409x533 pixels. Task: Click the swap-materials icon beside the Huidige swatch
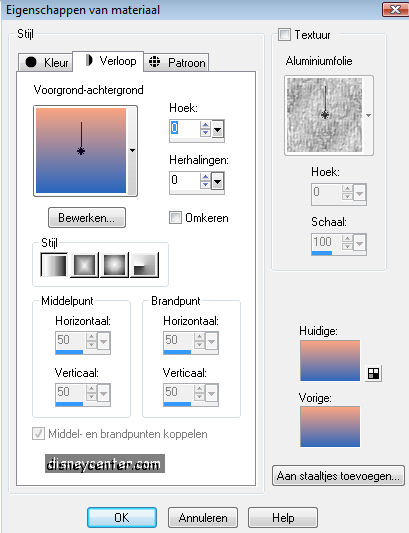(x=373, y=373)
